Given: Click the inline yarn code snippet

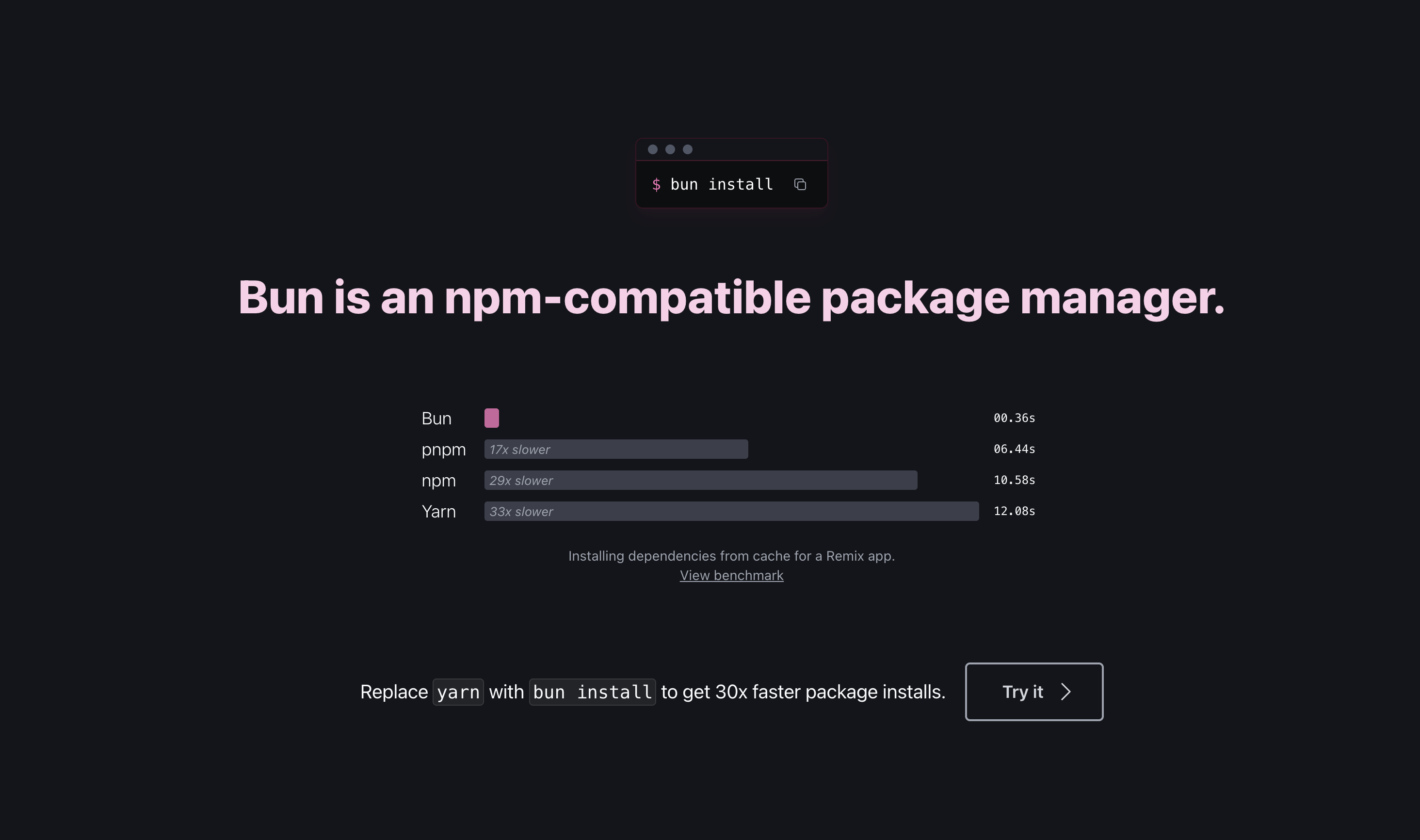Looking at the screenshot, I should tap(458, 692).
